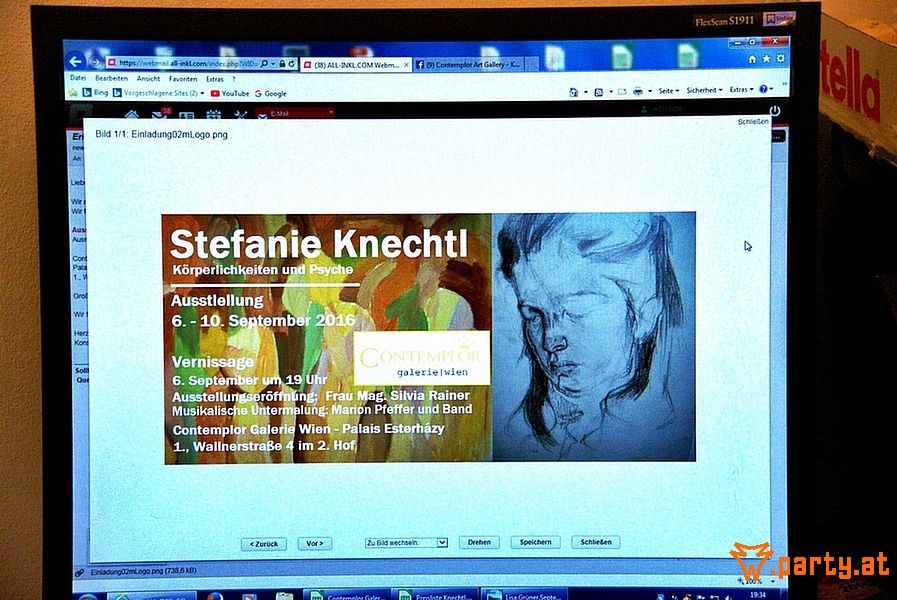897x600 pixels.
Task: Click the attachment paperclip icon
Action: pyautogui.click(x=80, y=572)
